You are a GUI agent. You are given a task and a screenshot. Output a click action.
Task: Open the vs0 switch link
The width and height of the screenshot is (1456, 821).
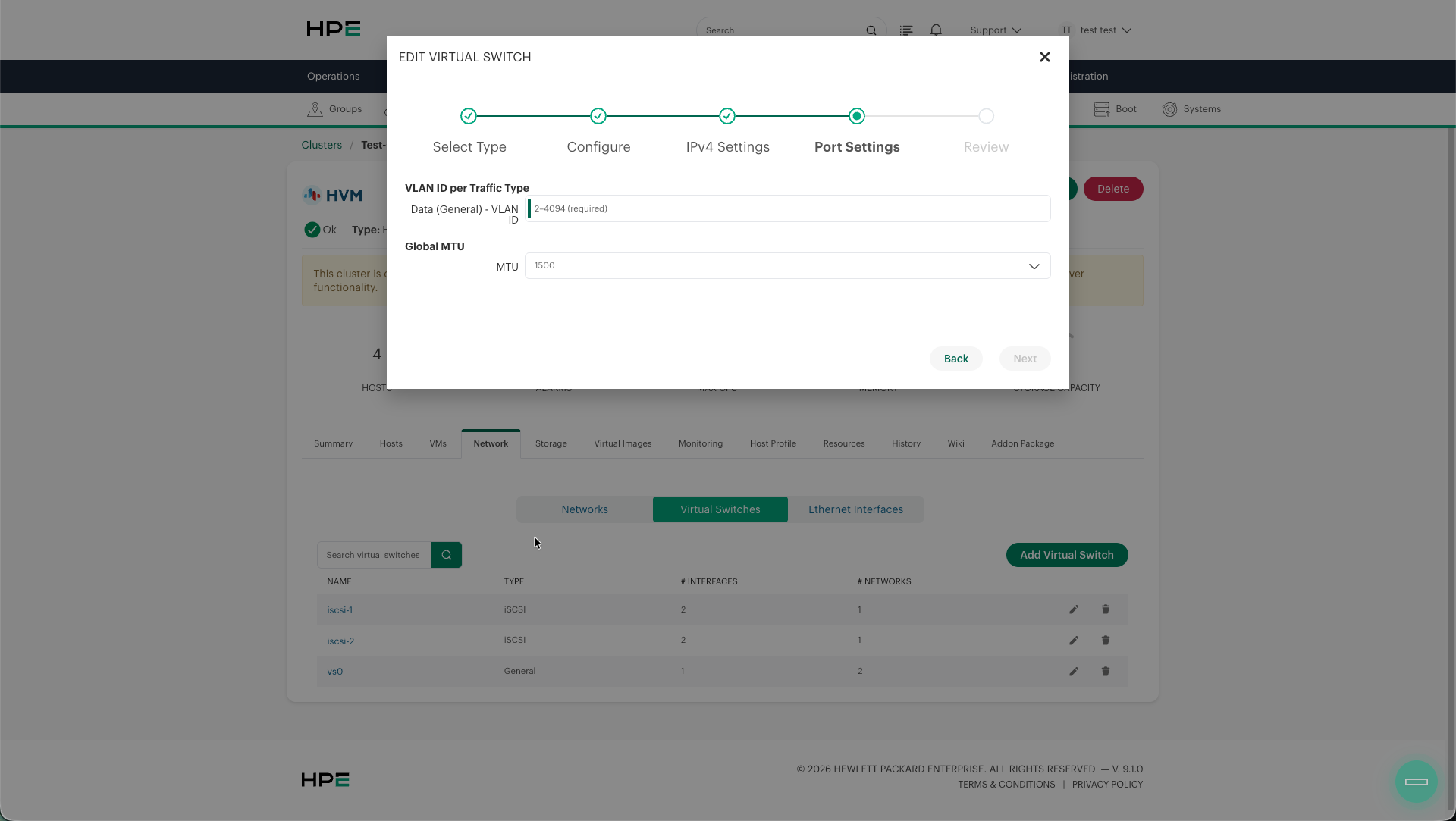pos(334,672)
